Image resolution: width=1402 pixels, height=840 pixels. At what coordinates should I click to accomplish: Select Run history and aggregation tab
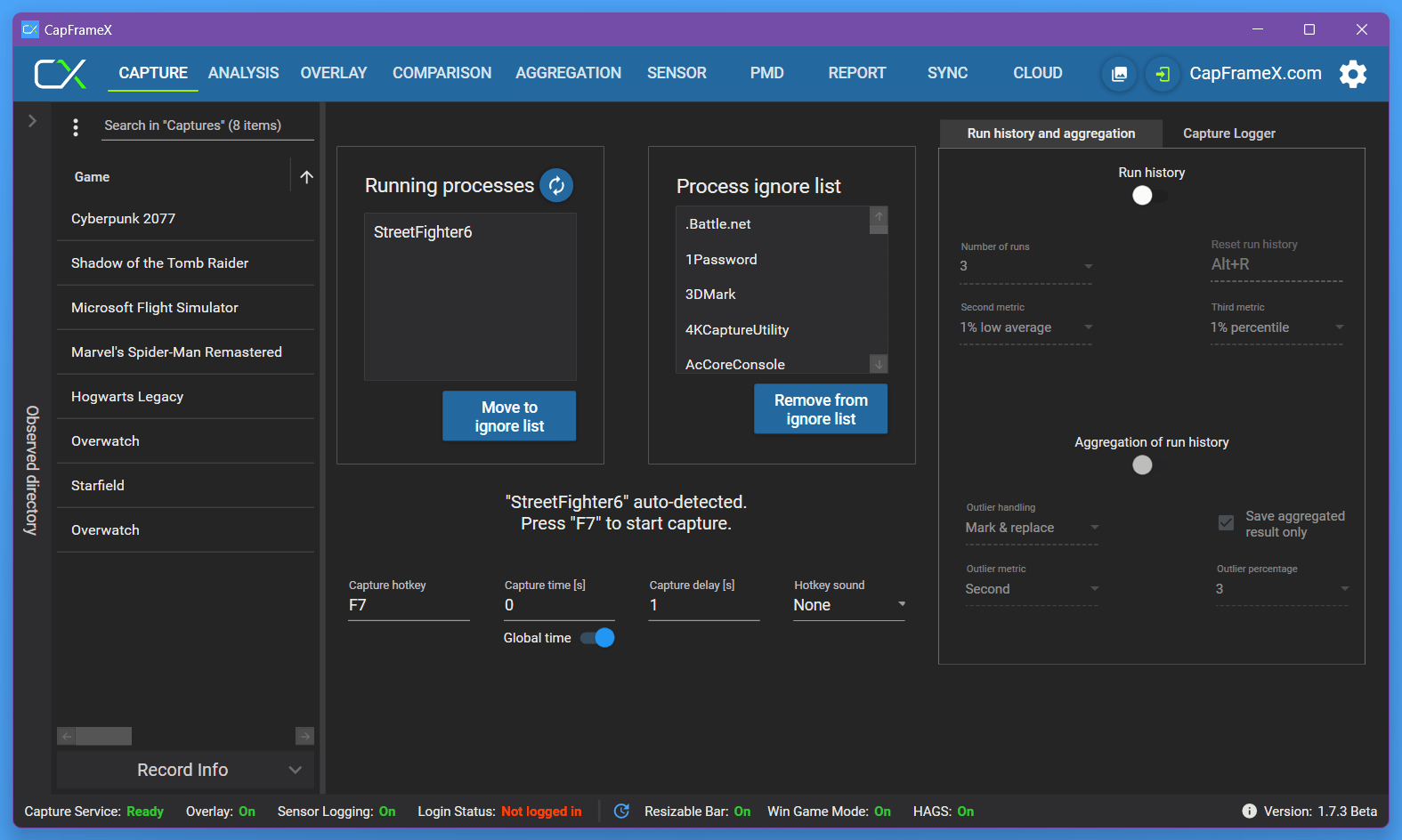[1051, 133]
